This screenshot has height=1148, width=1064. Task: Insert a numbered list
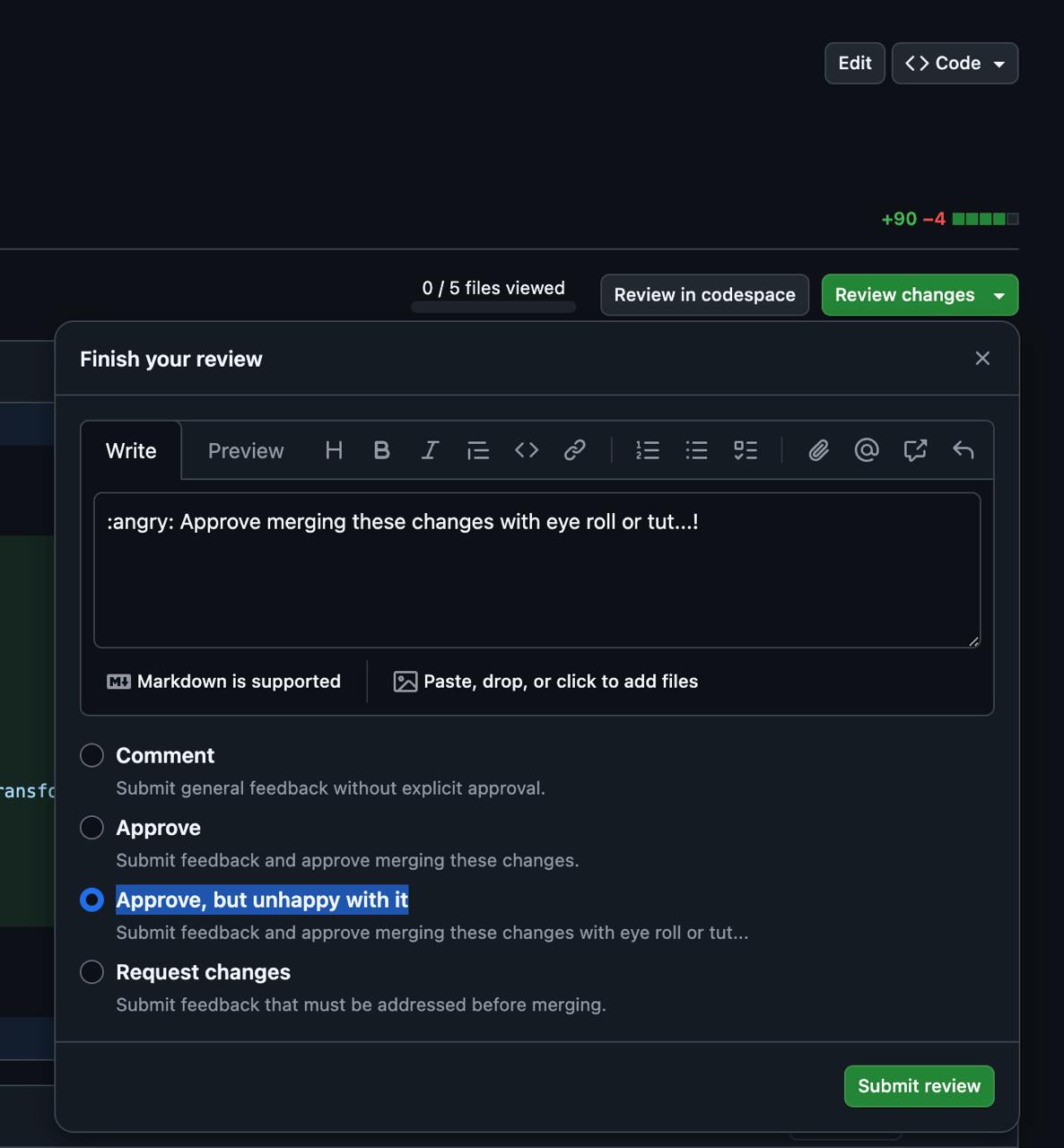[648, 450]
